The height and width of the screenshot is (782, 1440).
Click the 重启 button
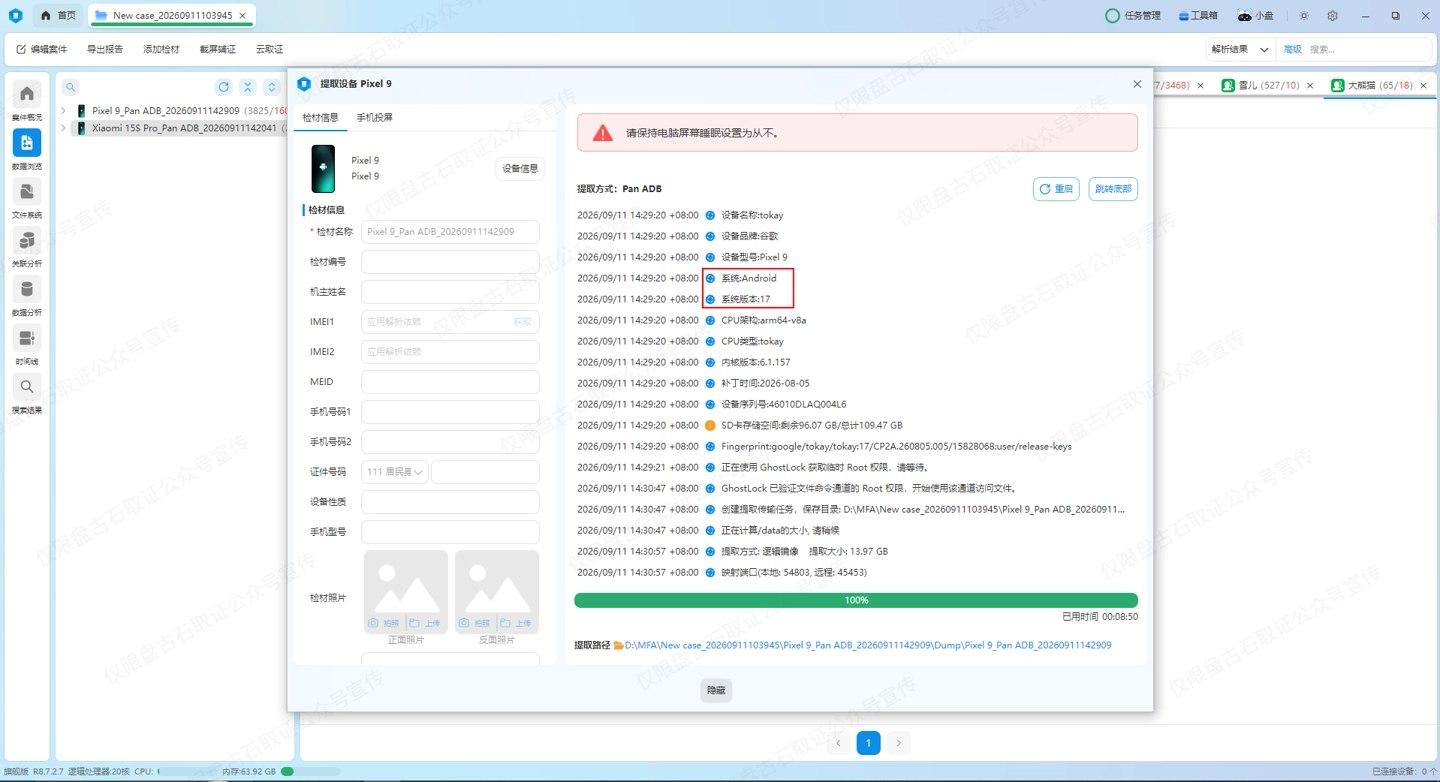[x=1056, y=189]
